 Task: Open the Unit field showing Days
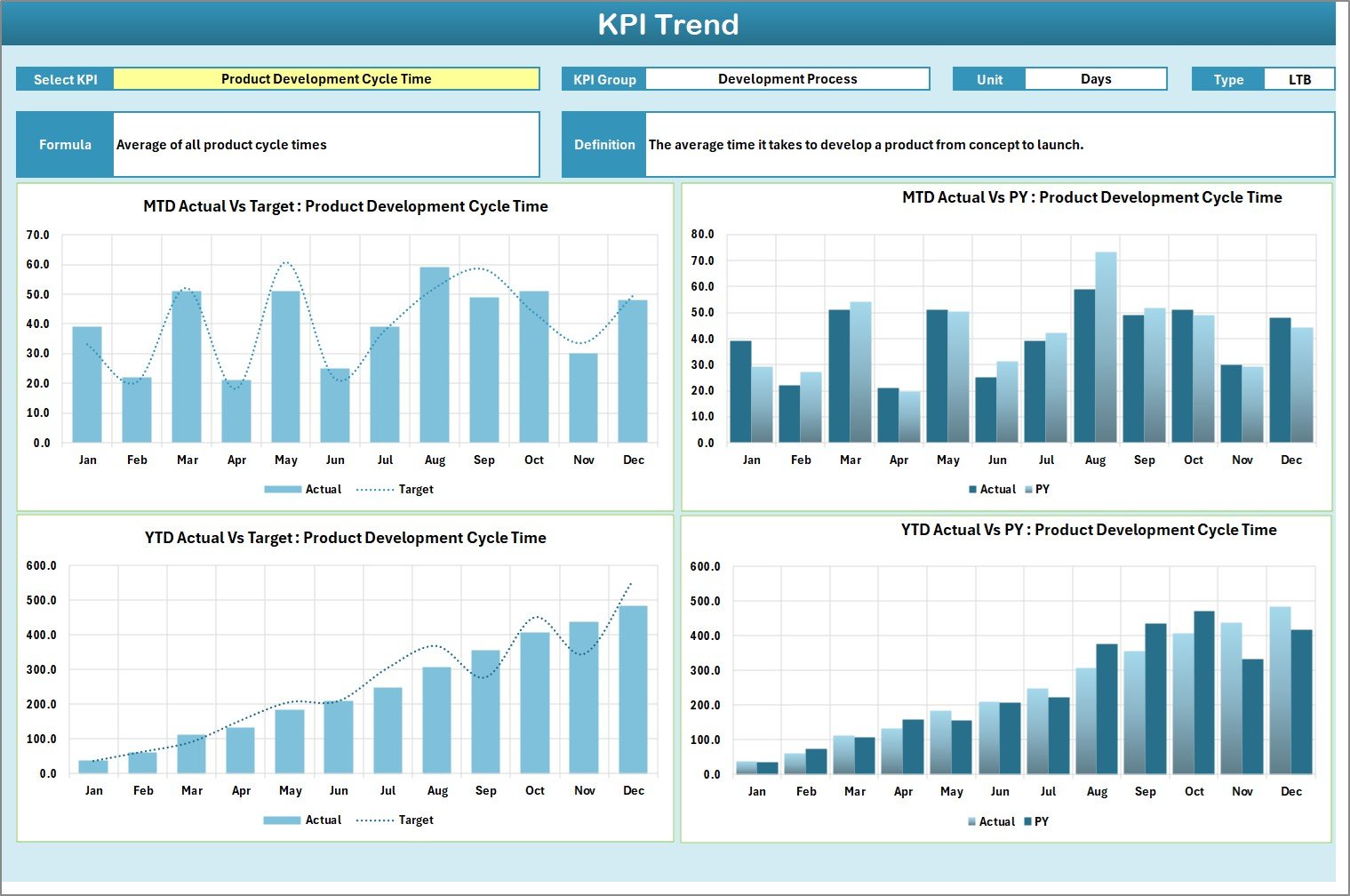[x=1096, y=78]
